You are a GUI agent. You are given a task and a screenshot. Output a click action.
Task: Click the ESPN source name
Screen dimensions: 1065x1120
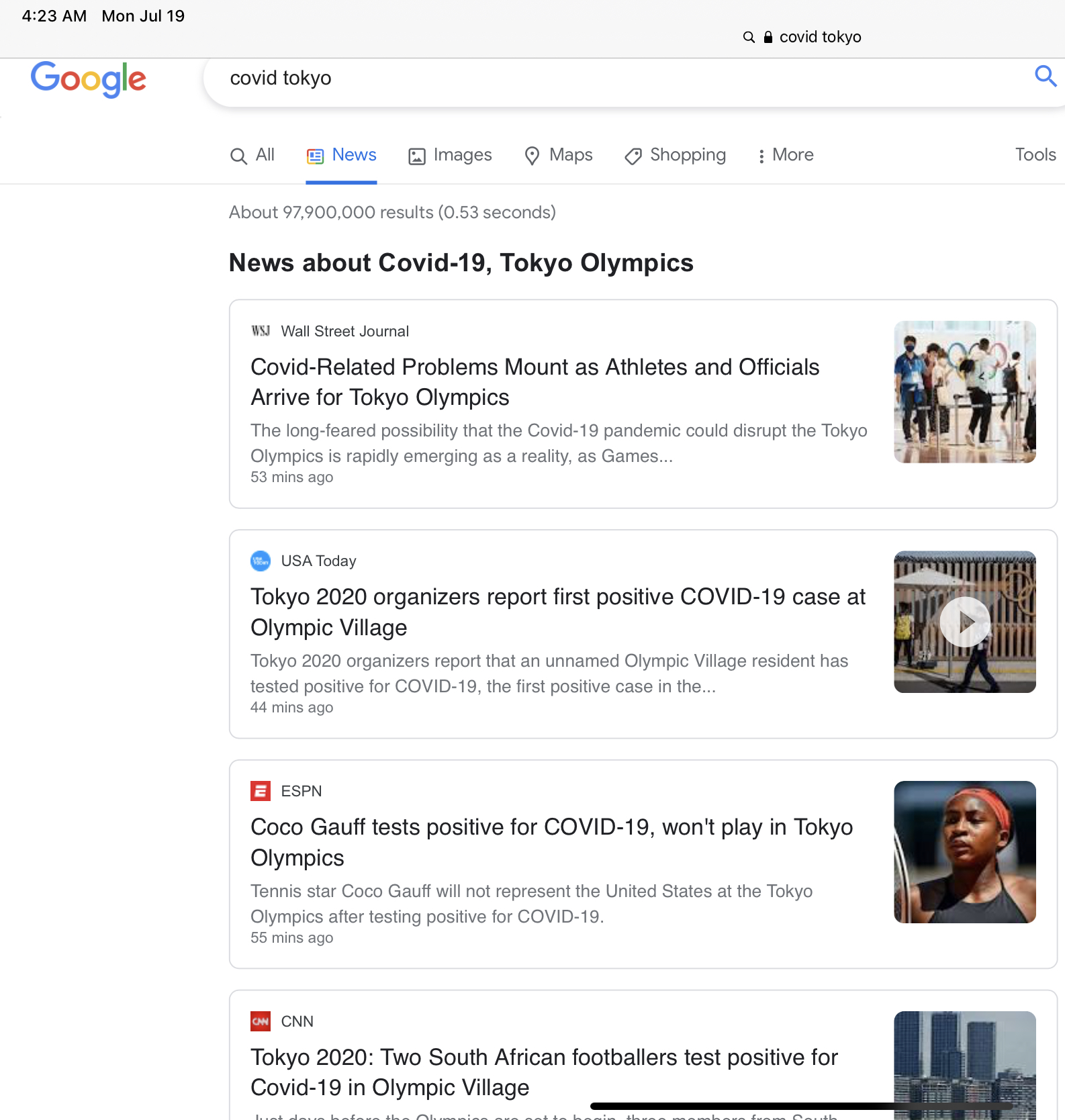tap(302, 791)
